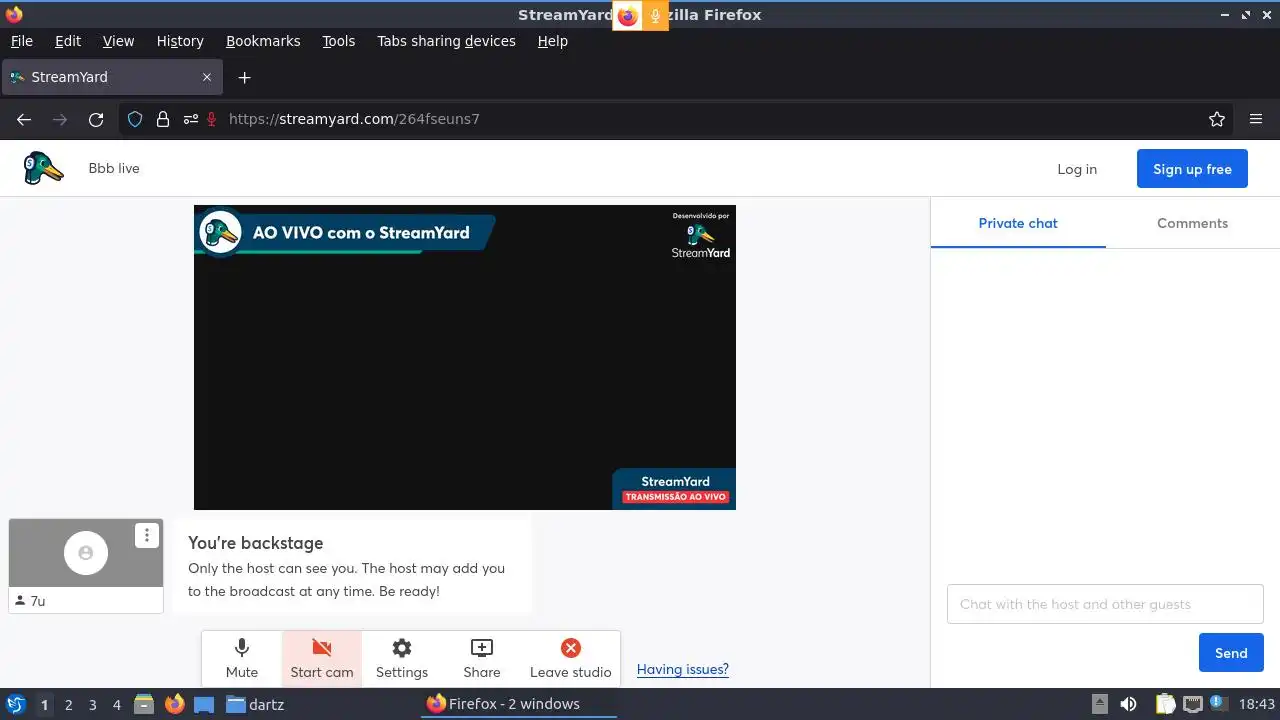Open the system application menu in taskbar

pyautogui.click(x=15, y=704)
